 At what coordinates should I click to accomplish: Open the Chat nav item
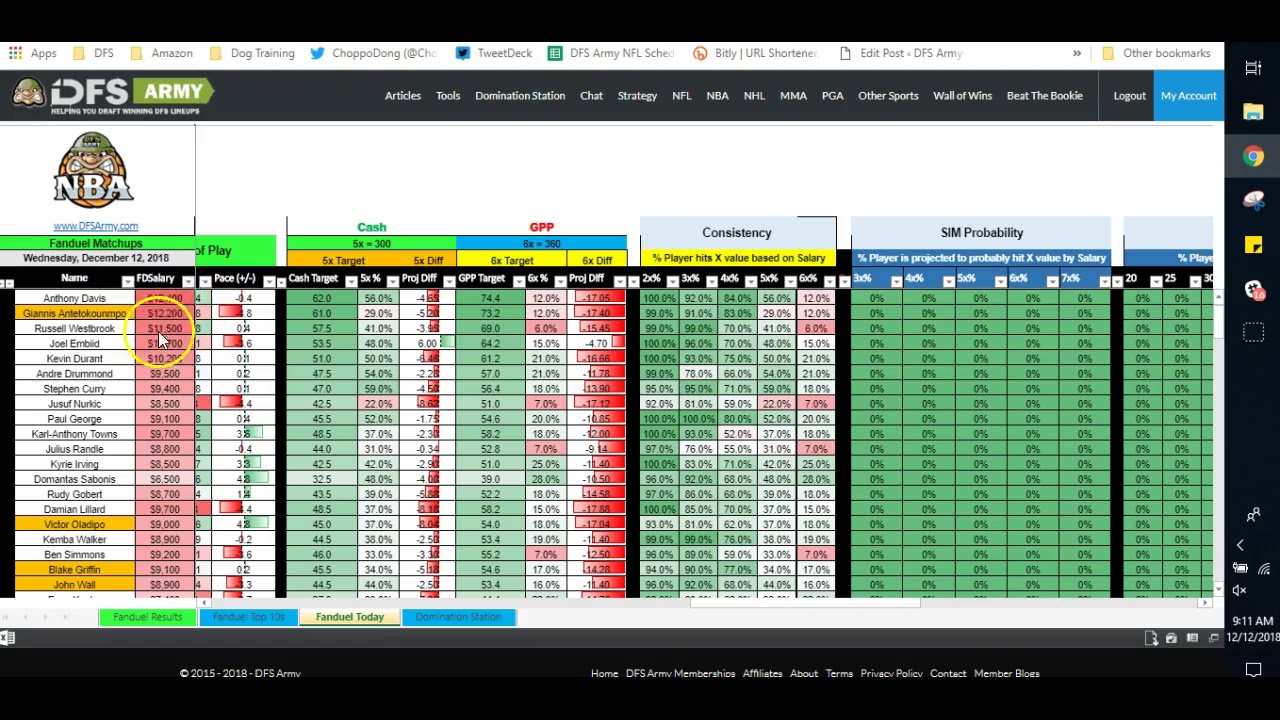coord(591,95)
